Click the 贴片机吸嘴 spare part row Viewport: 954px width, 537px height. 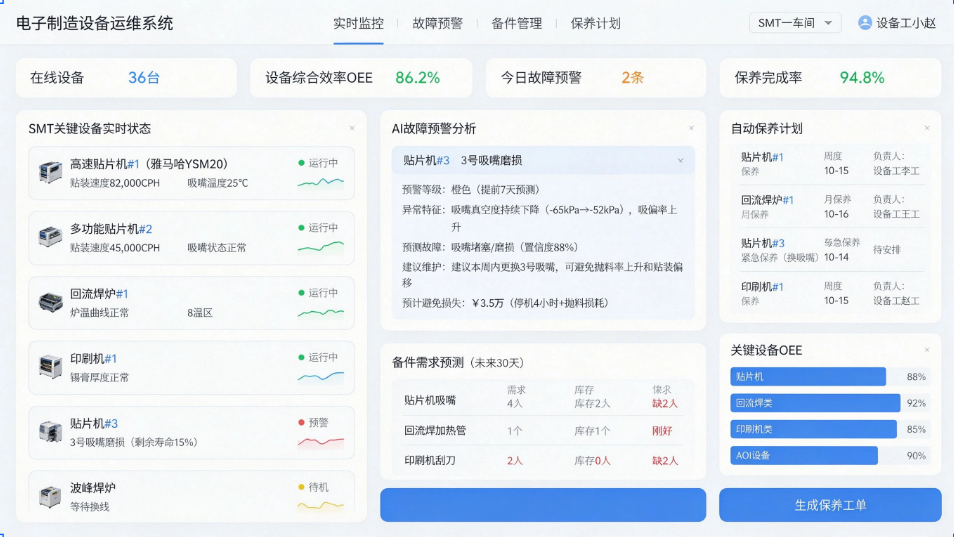point(543,398)
